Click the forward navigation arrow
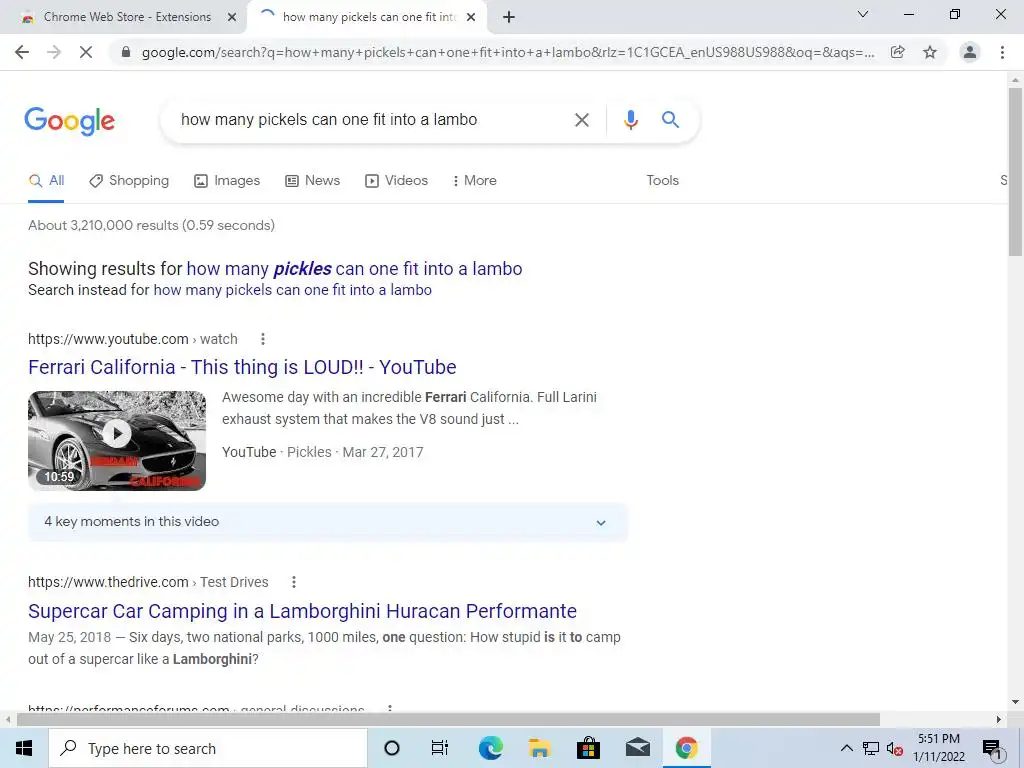 point(54,52)
